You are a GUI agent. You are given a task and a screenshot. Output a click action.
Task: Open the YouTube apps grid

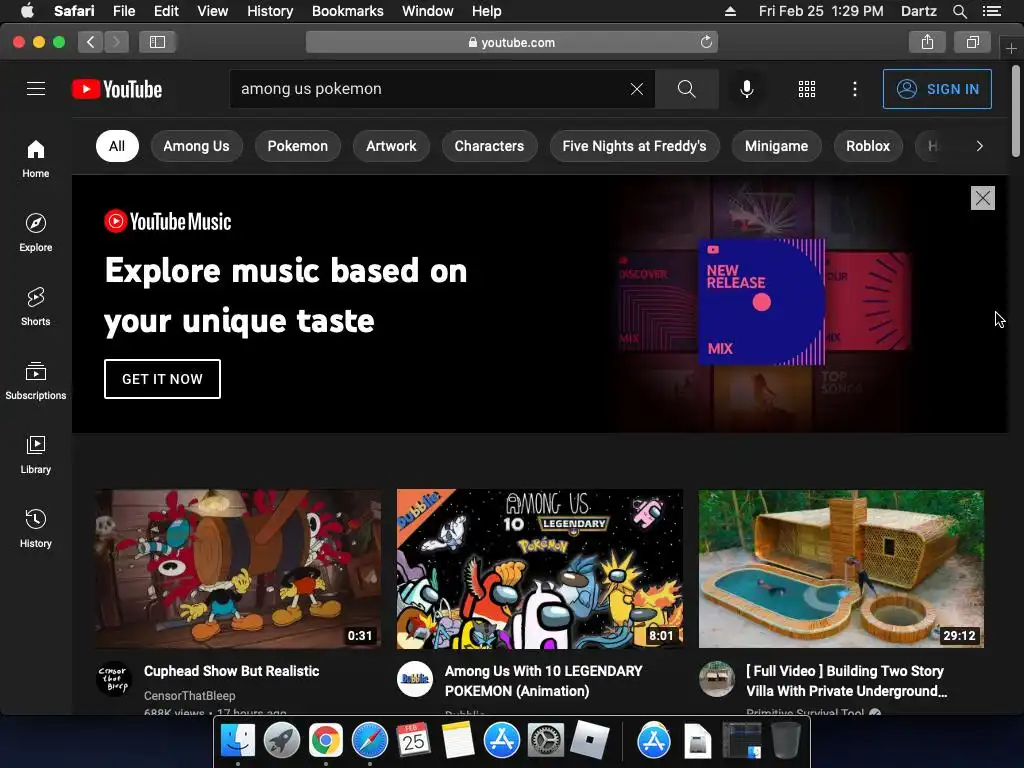(x=807, y=89)
